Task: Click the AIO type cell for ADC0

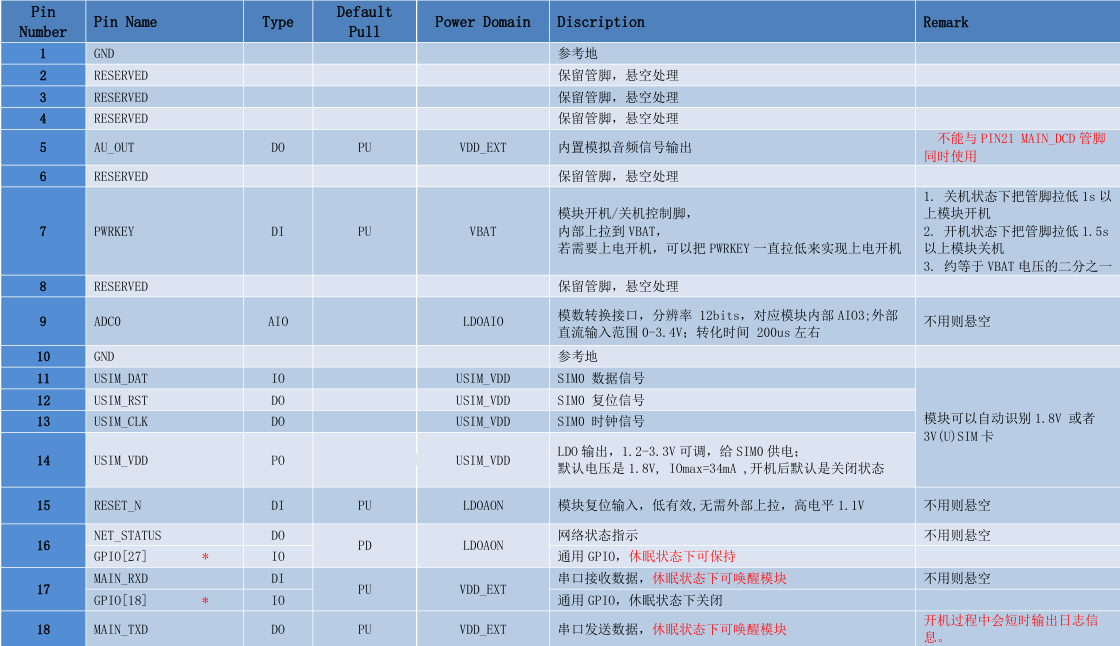Action: tap(278, 322)
